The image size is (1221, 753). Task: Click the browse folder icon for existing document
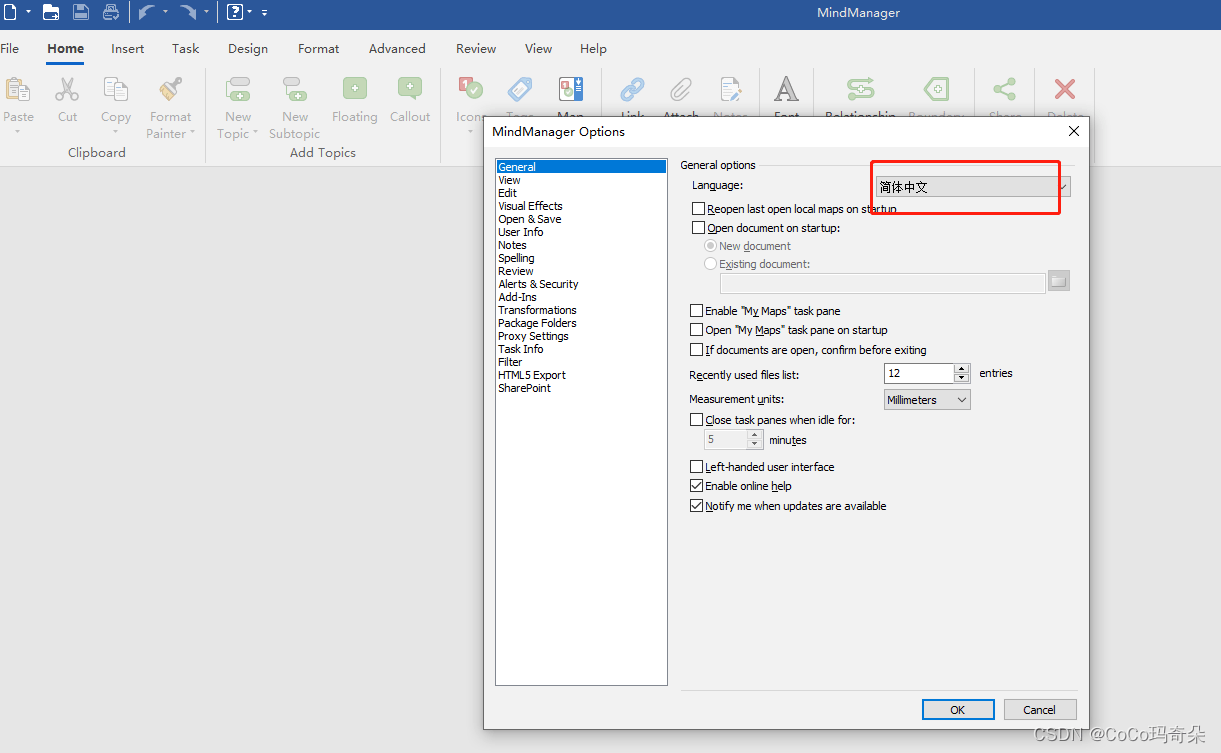click(x=1058, y=281)
